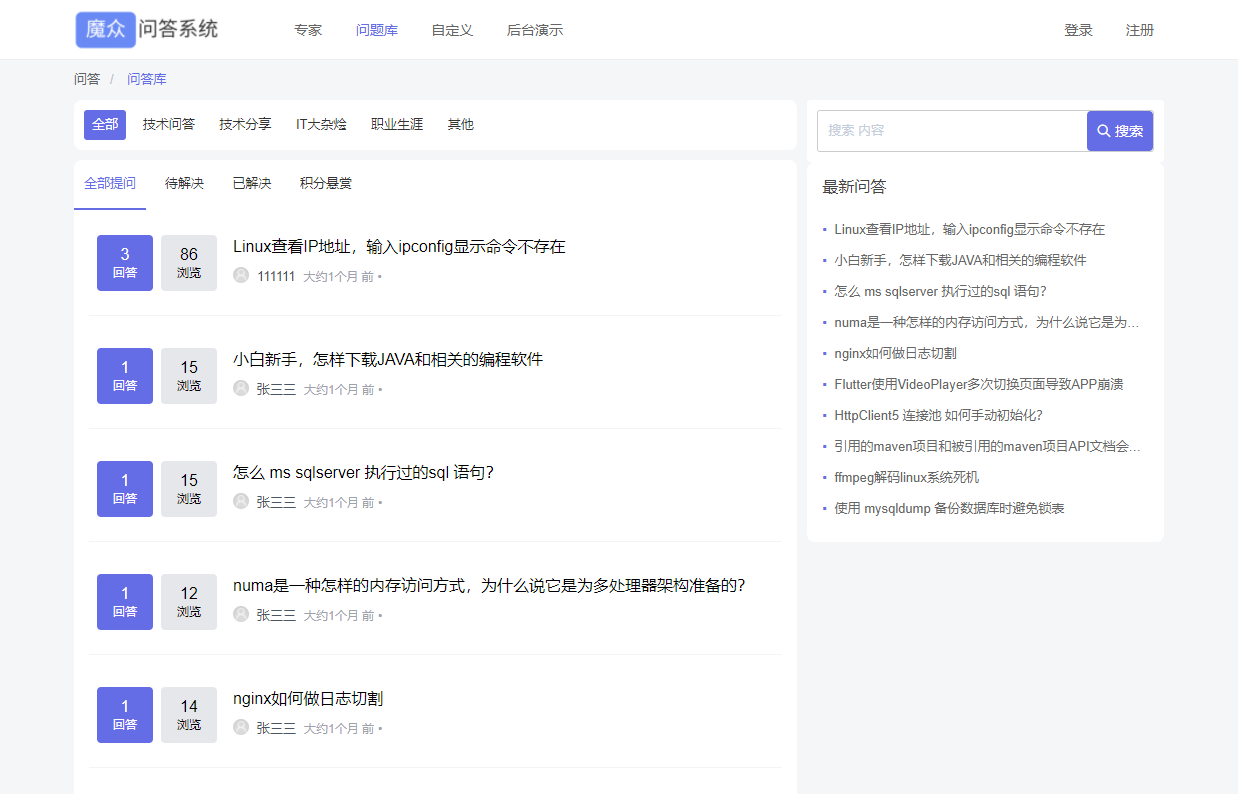Click the '15 浏览' box on the sqlserver question
The height and width of the screenshot is (794, 1238).
coord(189,489)
